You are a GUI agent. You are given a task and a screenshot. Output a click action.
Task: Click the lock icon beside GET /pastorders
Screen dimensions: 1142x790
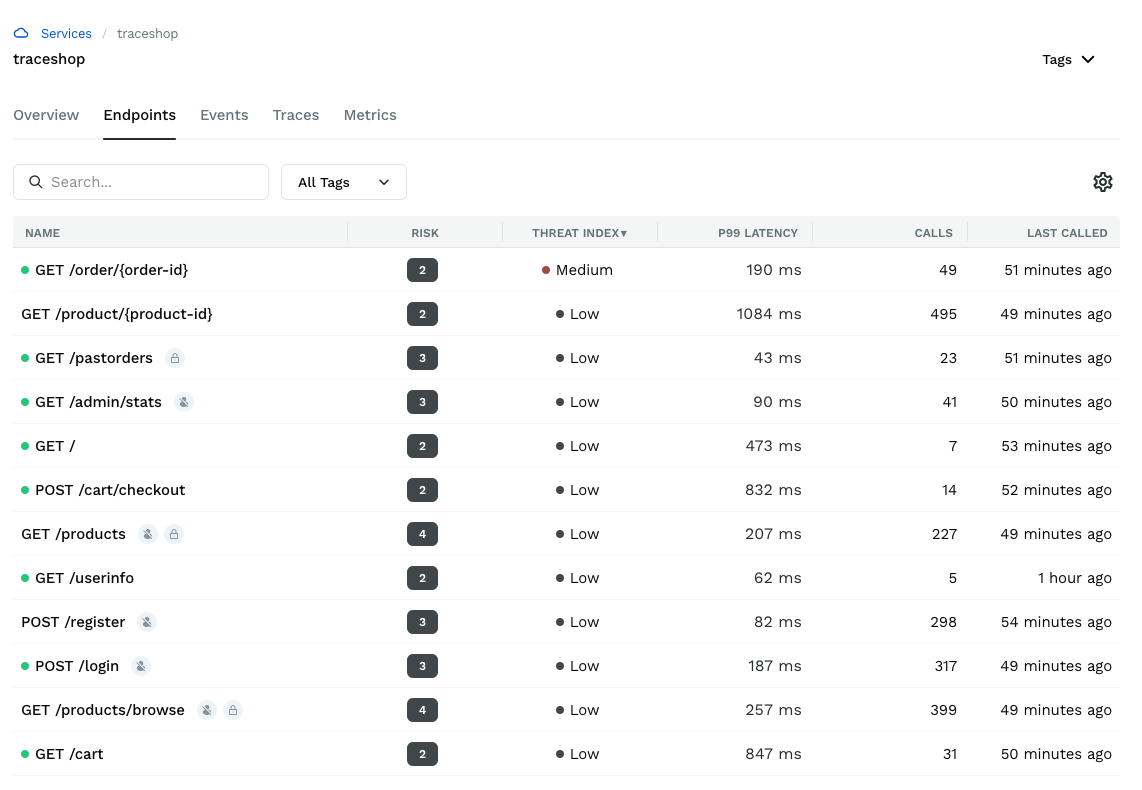click(x=175, y=358)
